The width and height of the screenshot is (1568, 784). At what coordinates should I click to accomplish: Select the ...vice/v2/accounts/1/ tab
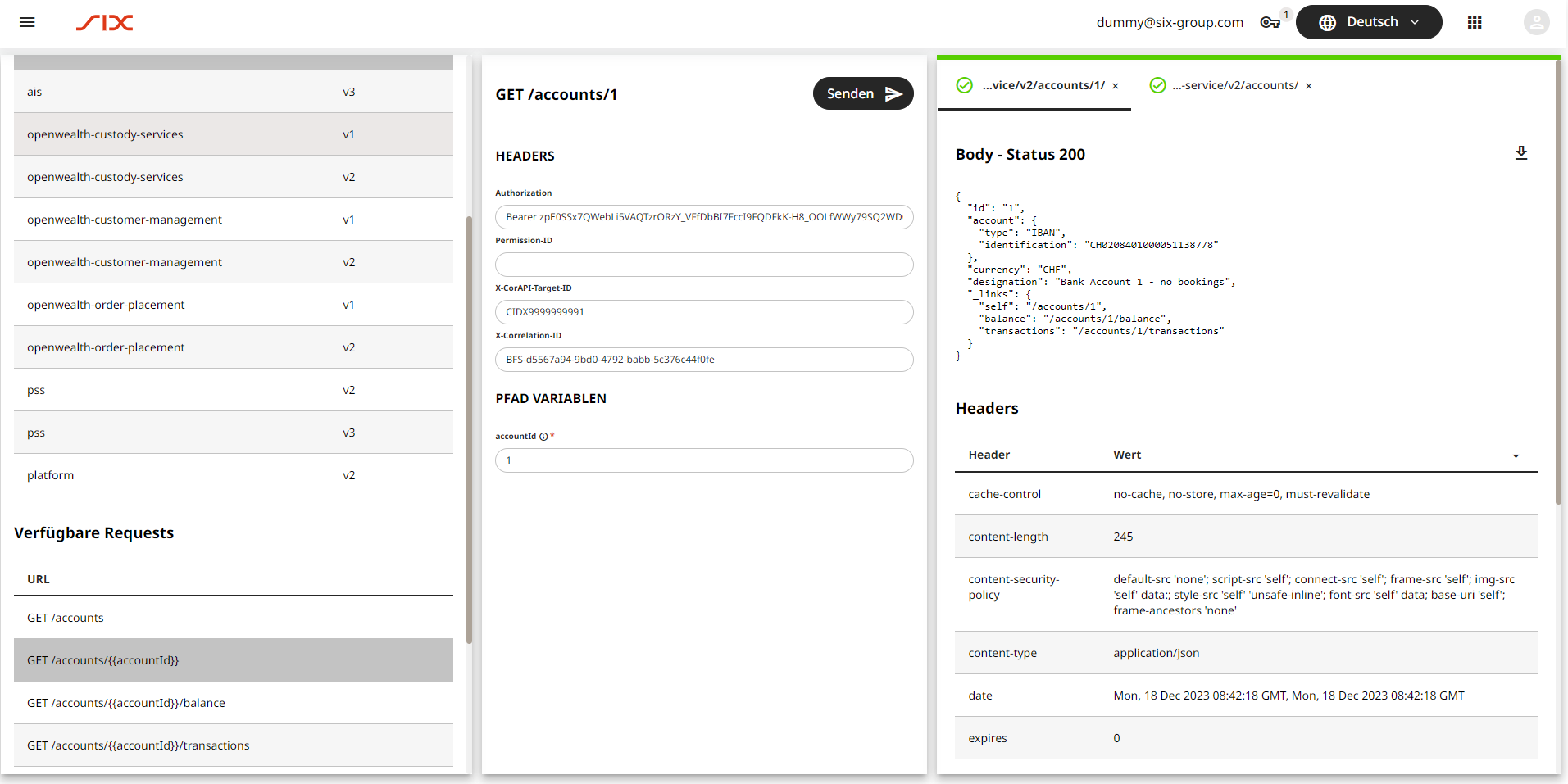1042,85
